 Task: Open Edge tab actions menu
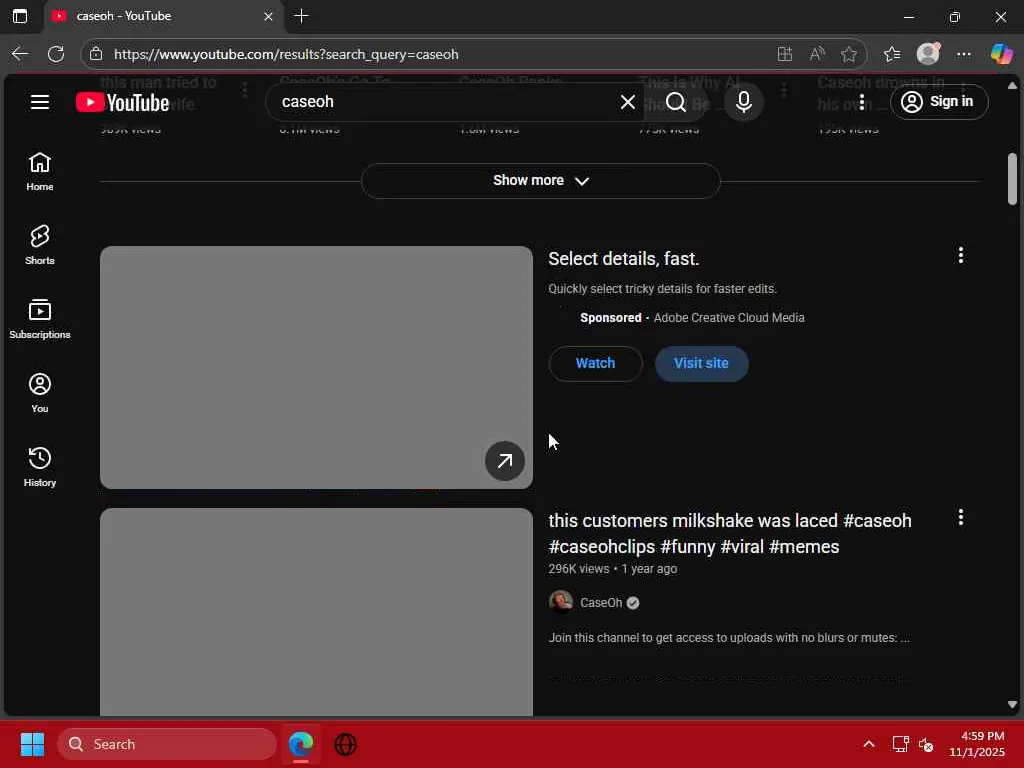[20, 16]
